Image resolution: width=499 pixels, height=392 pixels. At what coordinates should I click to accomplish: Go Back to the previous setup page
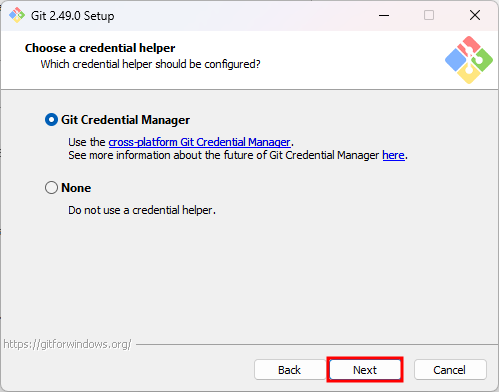[x=289, y=370]
